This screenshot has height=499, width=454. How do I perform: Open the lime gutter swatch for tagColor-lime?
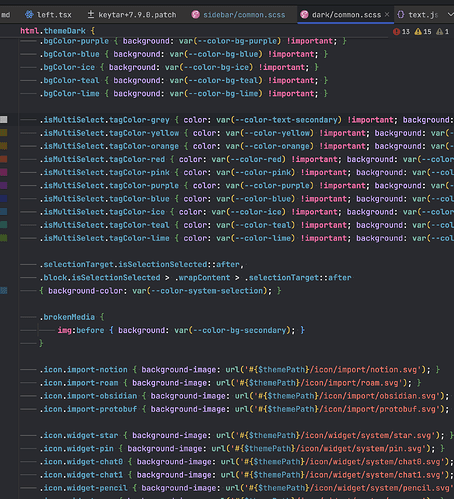tap(4, 238)
